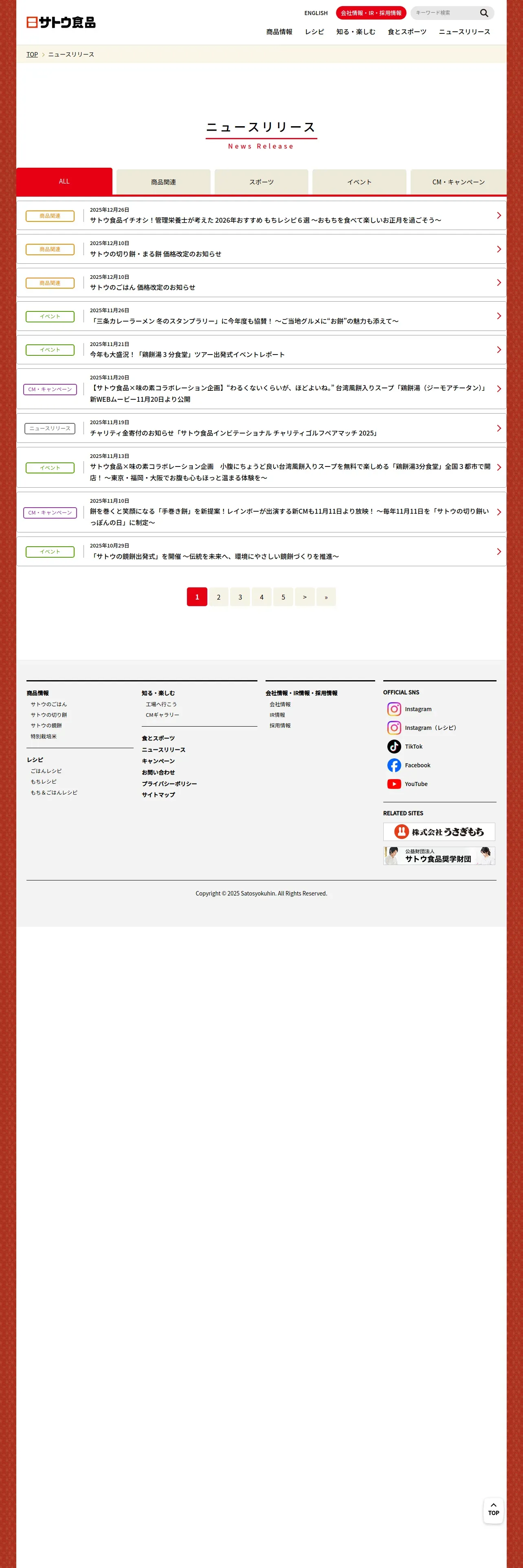Screen dimensions: 523x1568
Task: Click TOP breadcrumb link
Action: coord(32,54)
